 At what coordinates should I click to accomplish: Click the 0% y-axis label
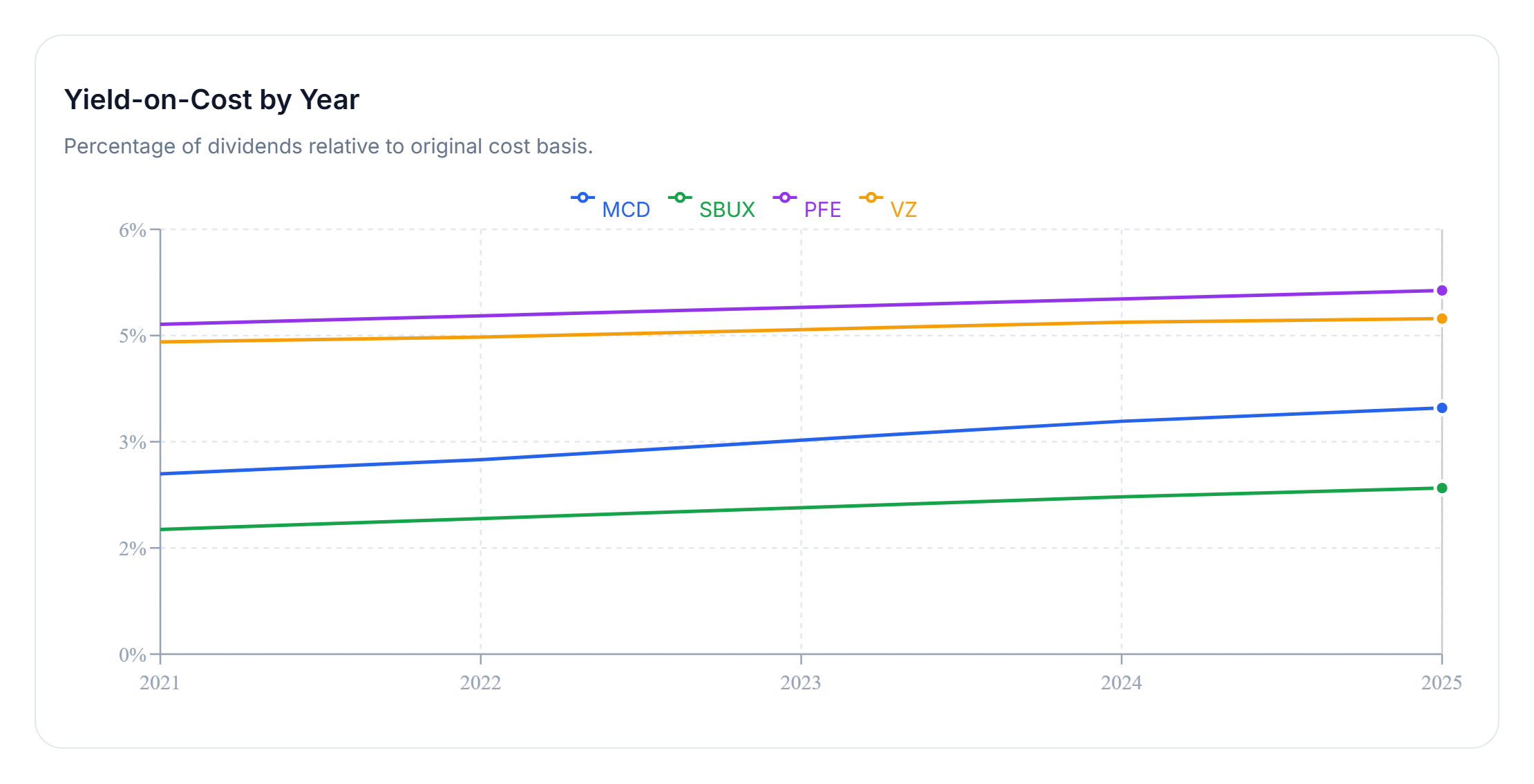pyautogui.click(x=133, y=655)
